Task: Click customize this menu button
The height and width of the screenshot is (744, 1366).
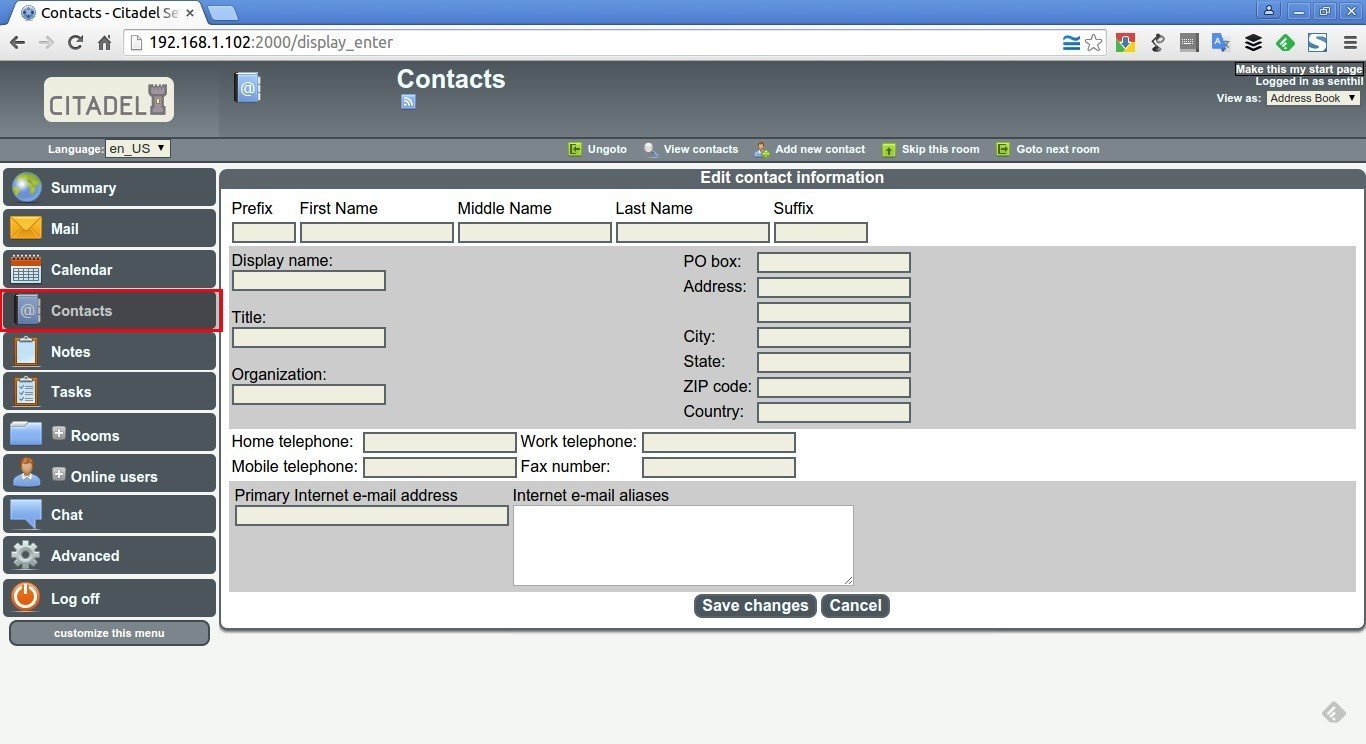Action: pos(109,633)
